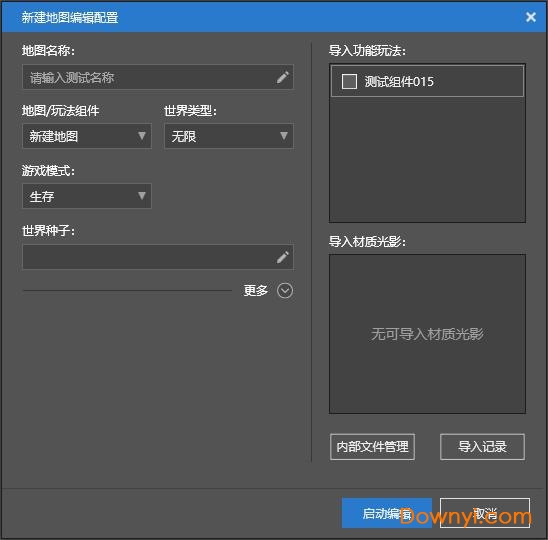Screen dimensions: 548x540
Task: Open the 世界类型 dropdown showing 无限
Action: tap(229, 136)
